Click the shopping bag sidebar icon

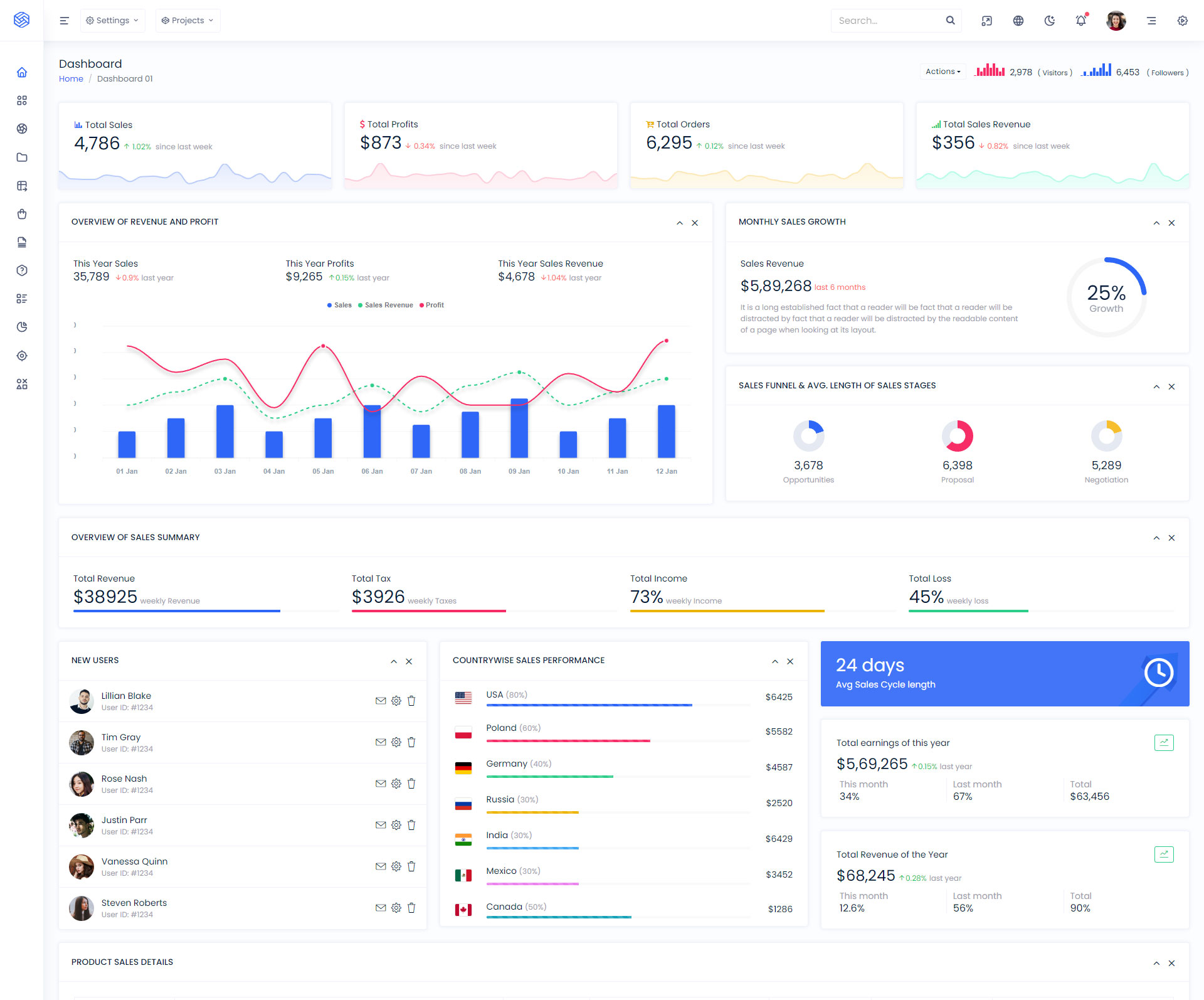22,214
